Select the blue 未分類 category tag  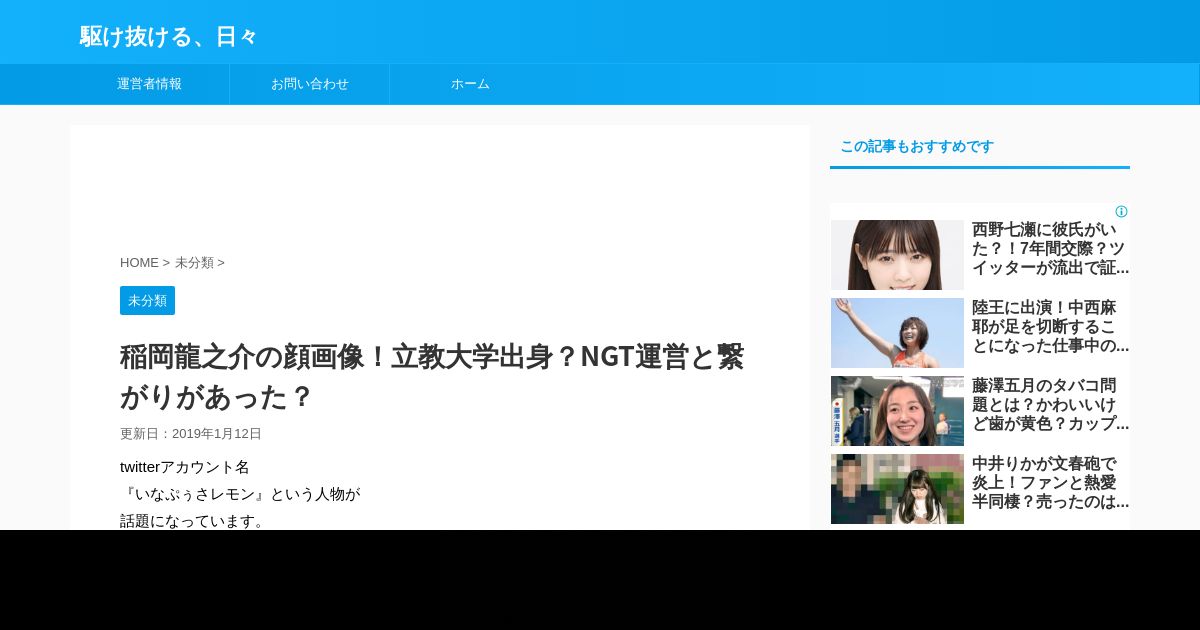pyautogui.click(x=147, y=300)
